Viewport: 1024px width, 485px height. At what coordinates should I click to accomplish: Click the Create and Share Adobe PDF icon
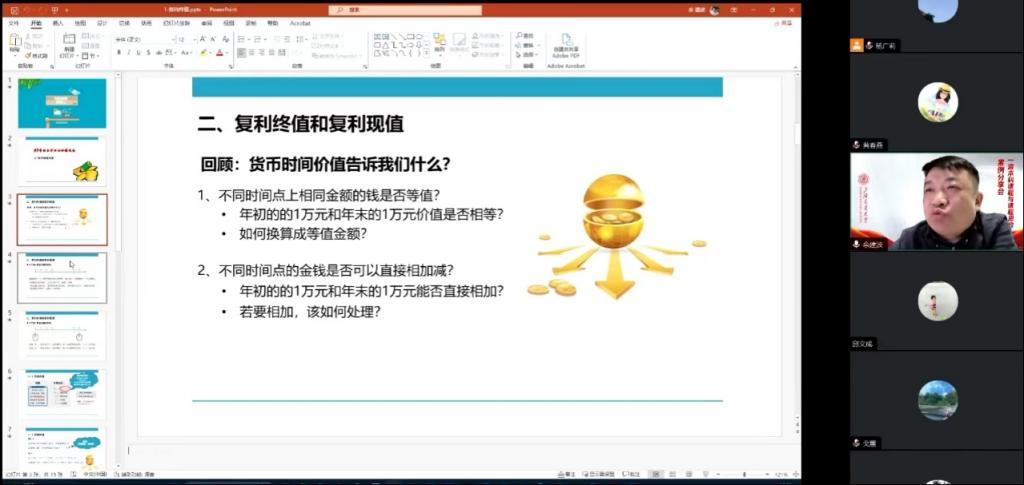click(565, 44)
